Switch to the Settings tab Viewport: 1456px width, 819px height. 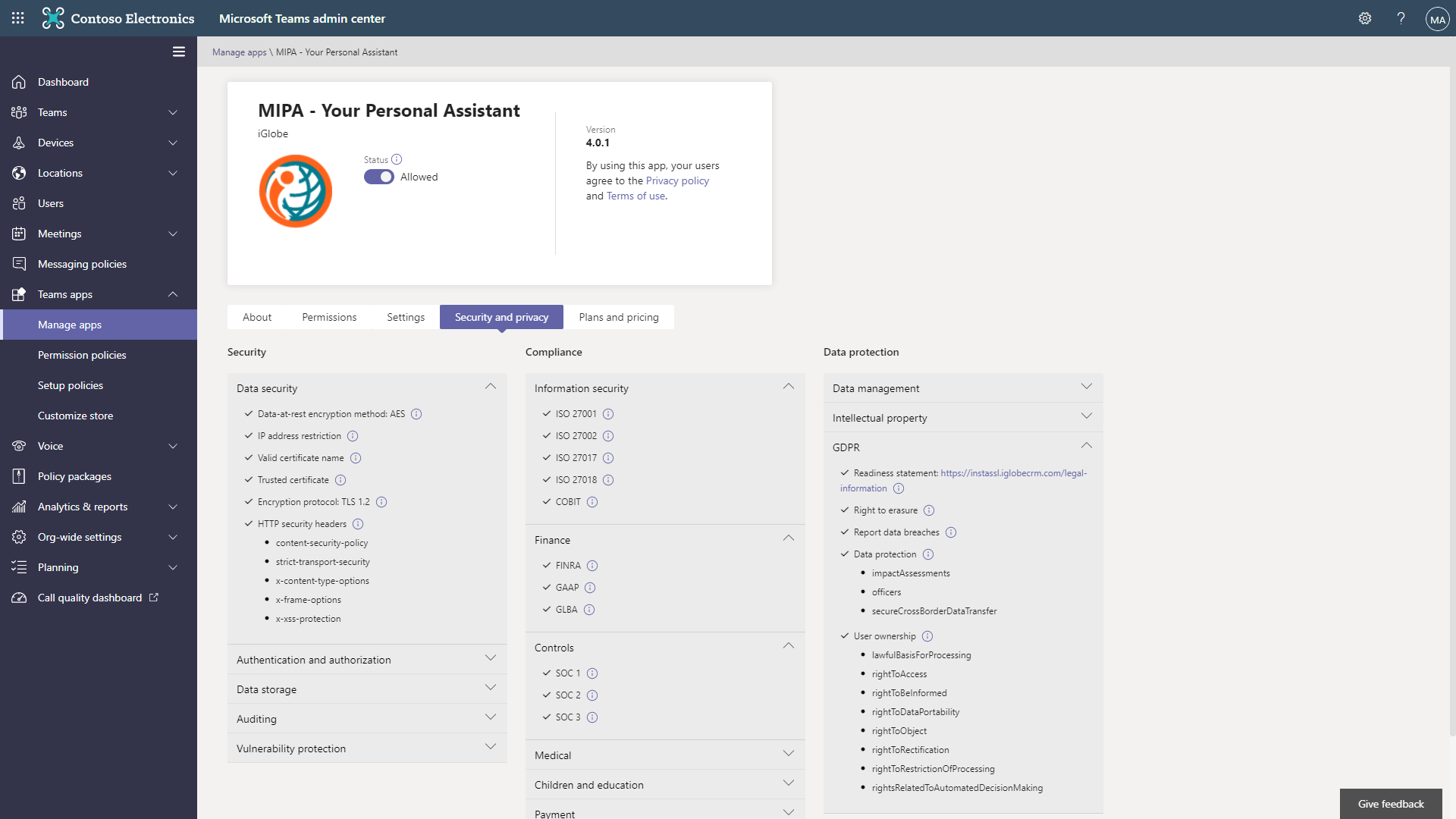406,317
